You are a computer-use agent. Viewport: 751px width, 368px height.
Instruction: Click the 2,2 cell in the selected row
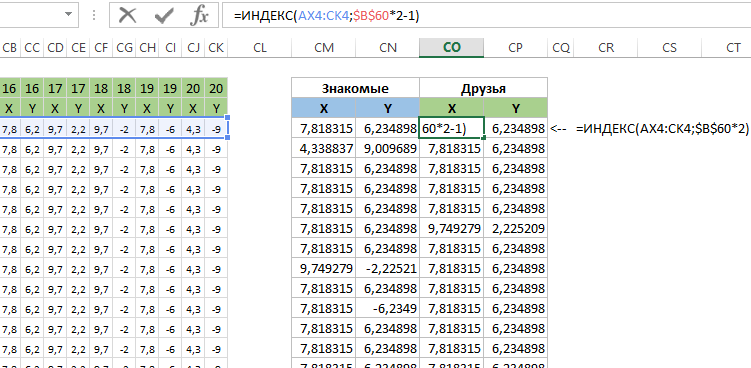tap(79, 128)
